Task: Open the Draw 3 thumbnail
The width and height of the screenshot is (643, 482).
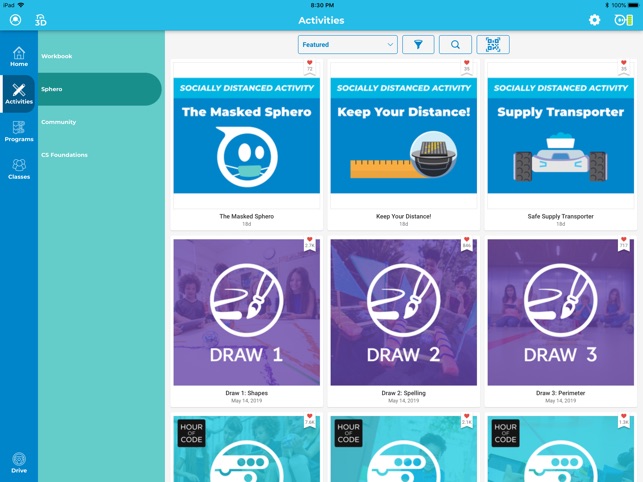Action: [561, 312]
